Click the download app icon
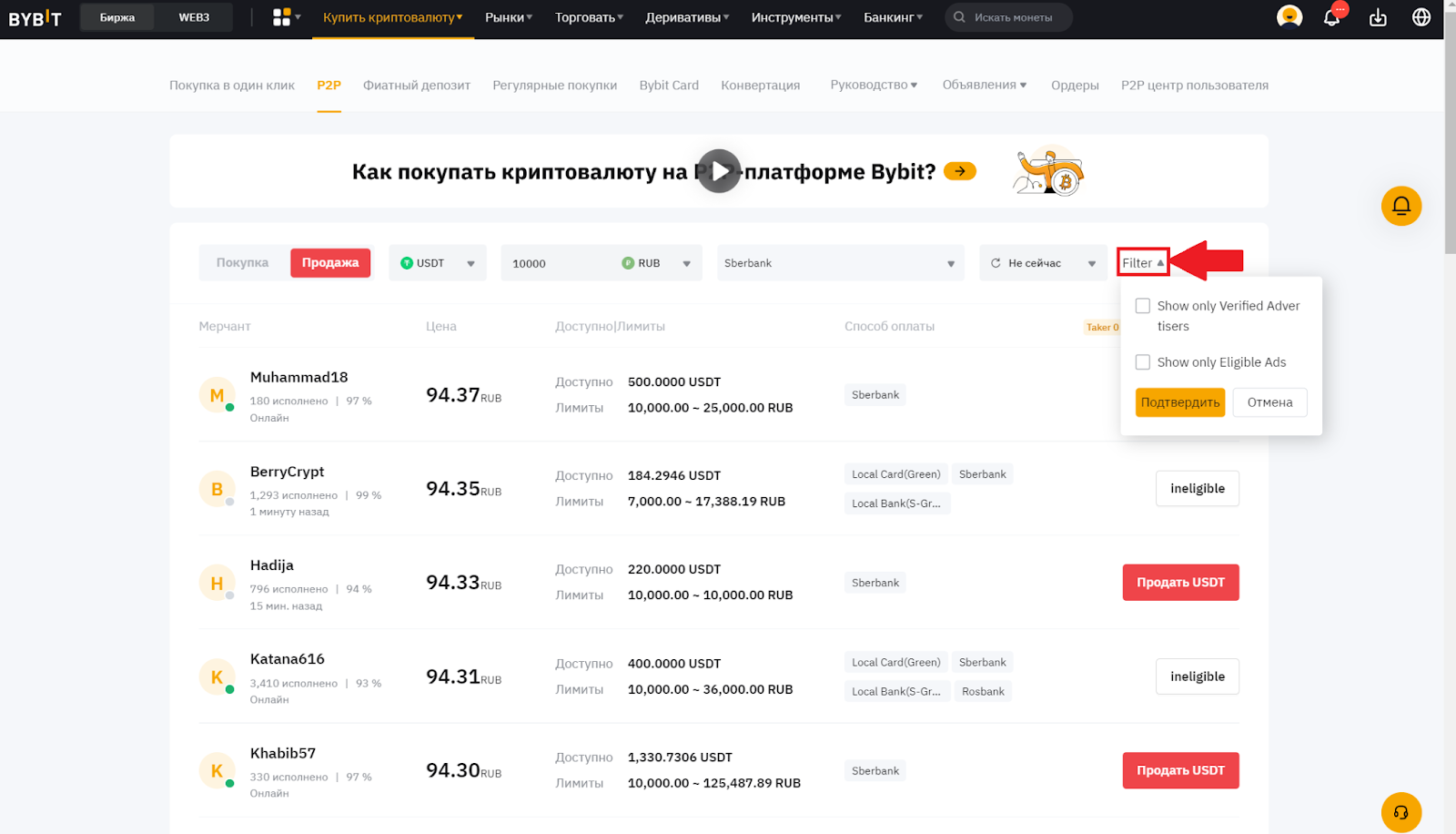The image size is (1456, 834). pos(1378,17)
